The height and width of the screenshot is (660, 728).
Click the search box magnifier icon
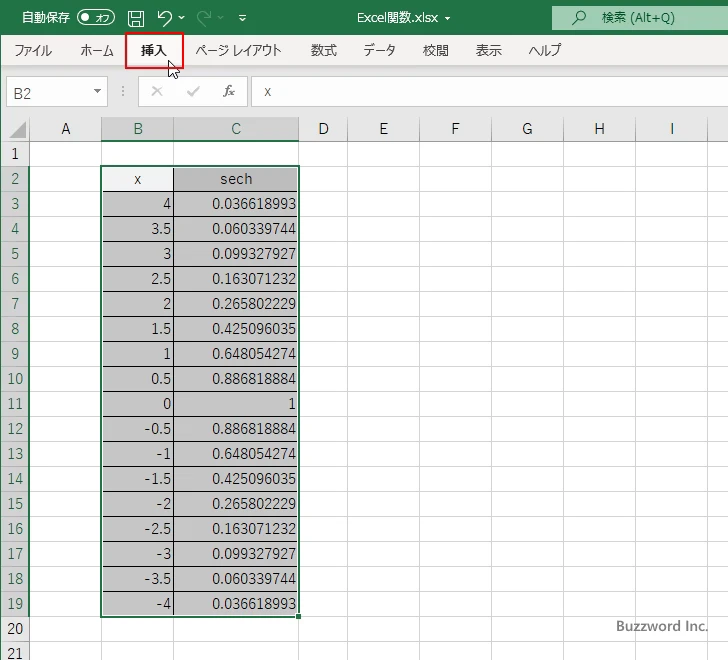(578, 18)
